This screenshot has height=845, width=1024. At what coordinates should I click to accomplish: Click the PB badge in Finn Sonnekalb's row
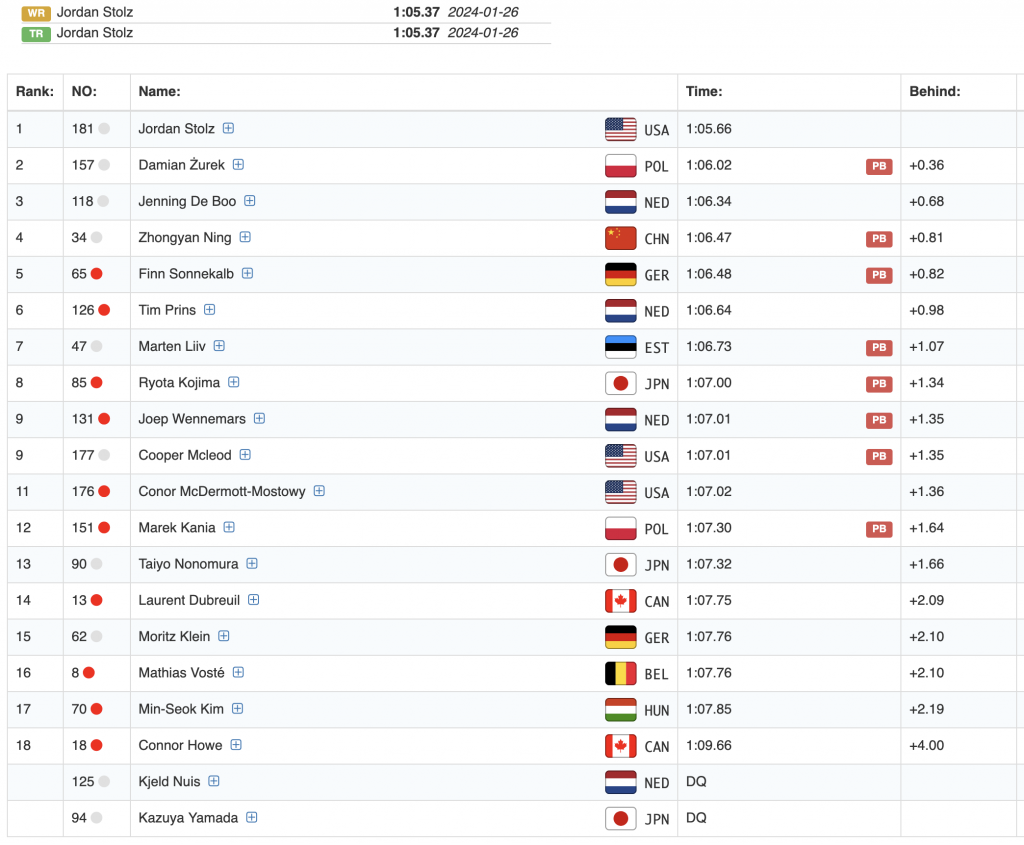click(879, 275)
